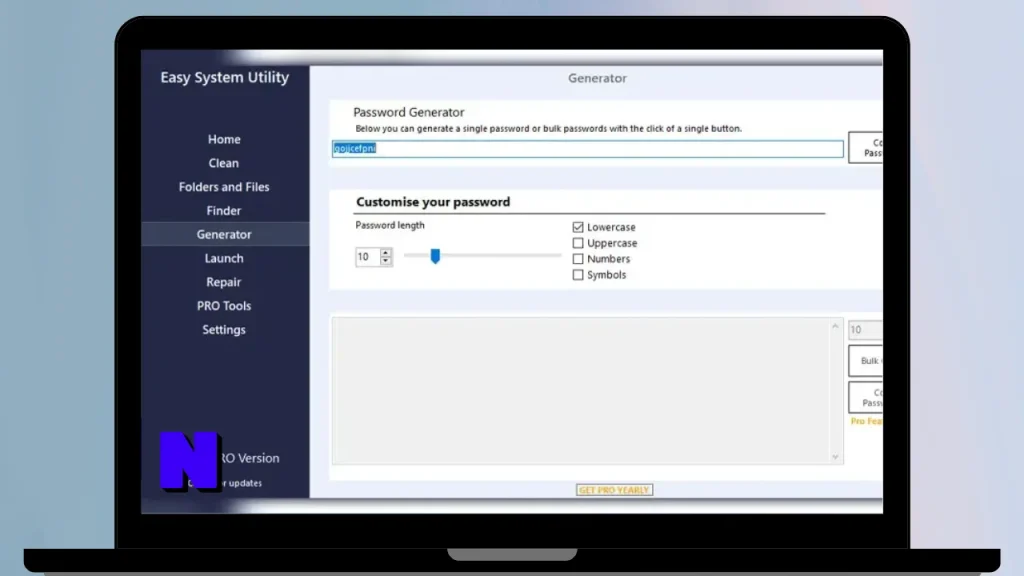Go to the Repair section

pos(223,282)
